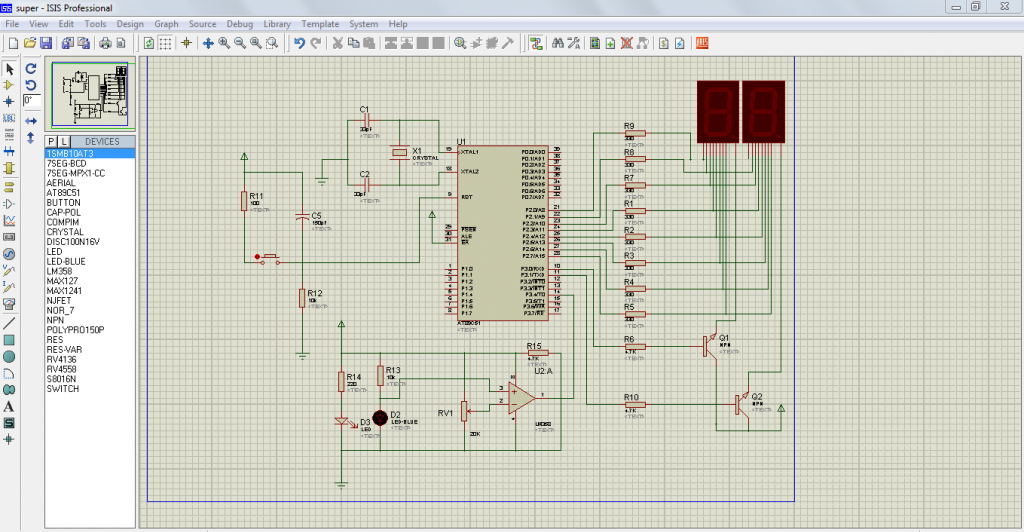Click the Zoom In magnifier icon

click(224, 43)
